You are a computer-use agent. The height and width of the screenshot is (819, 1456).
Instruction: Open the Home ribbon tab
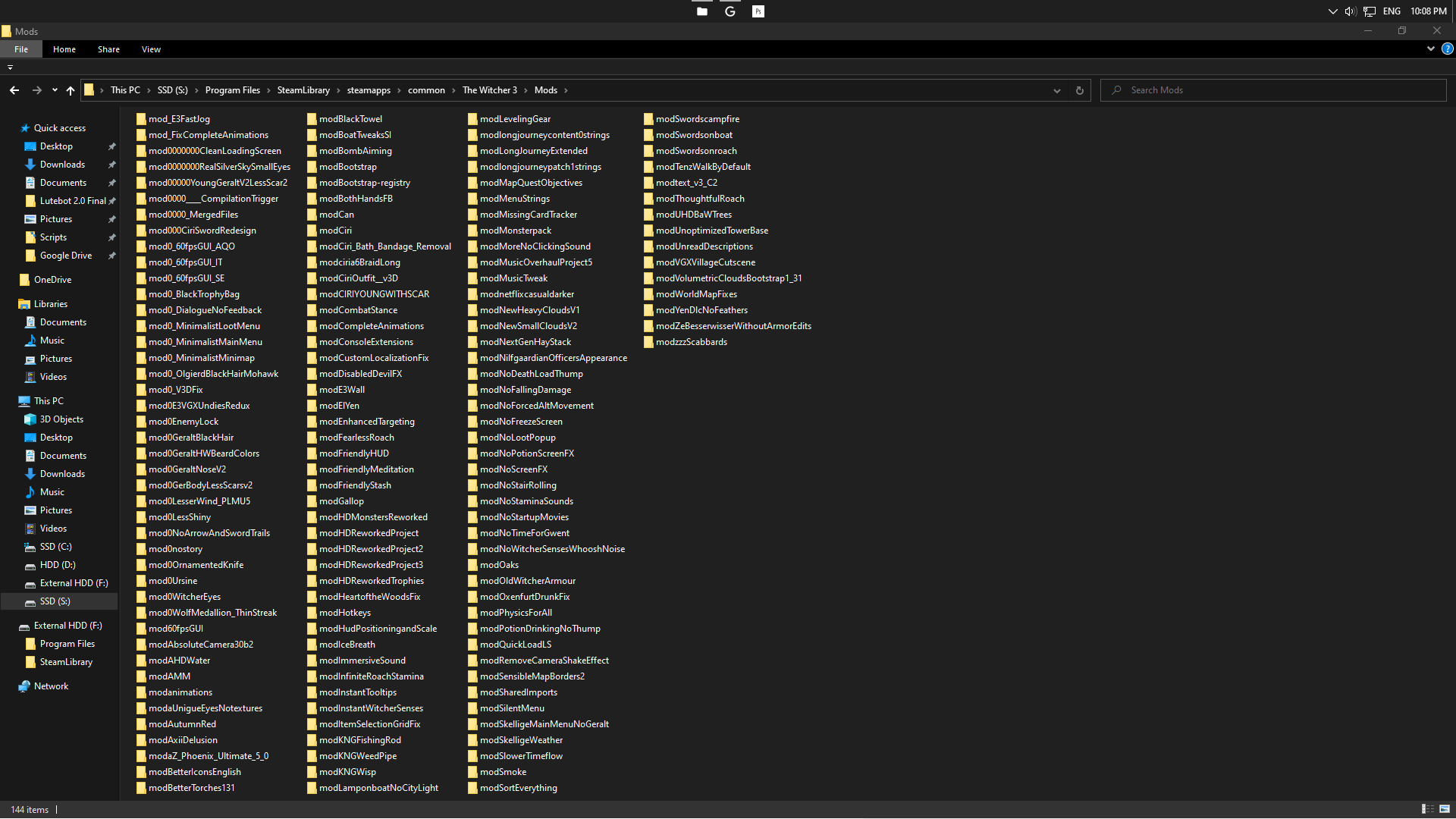[x=64, y=49]
